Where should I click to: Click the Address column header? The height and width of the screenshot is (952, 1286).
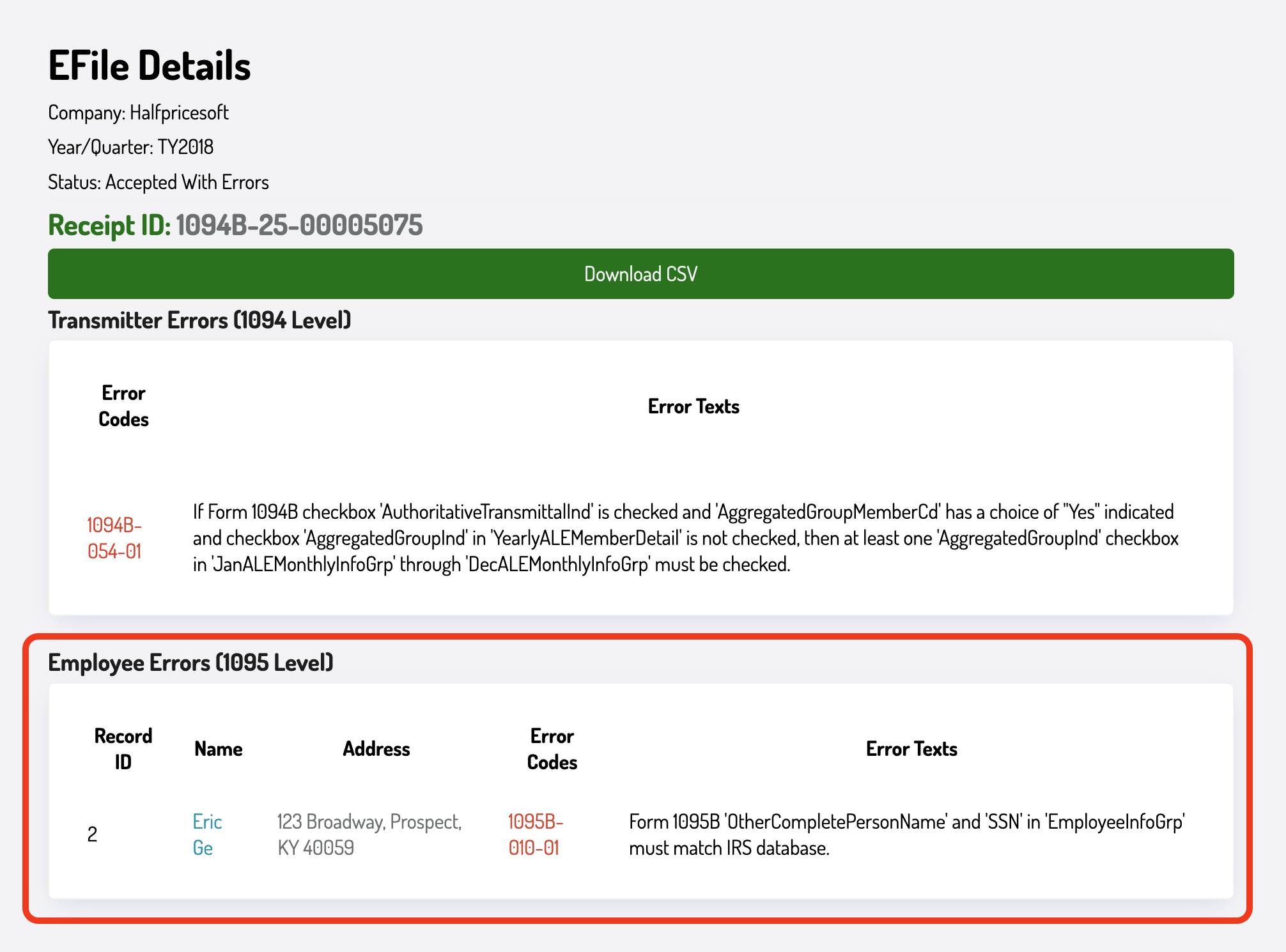click(x=376, y=748)
